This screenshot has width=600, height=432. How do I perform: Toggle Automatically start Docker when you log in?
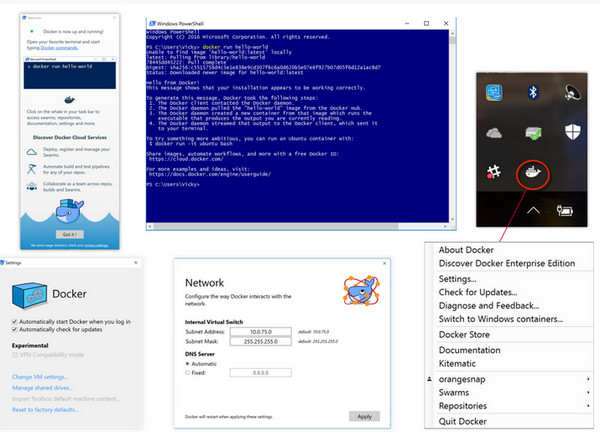pyautogui.click(x=13, y=322)
